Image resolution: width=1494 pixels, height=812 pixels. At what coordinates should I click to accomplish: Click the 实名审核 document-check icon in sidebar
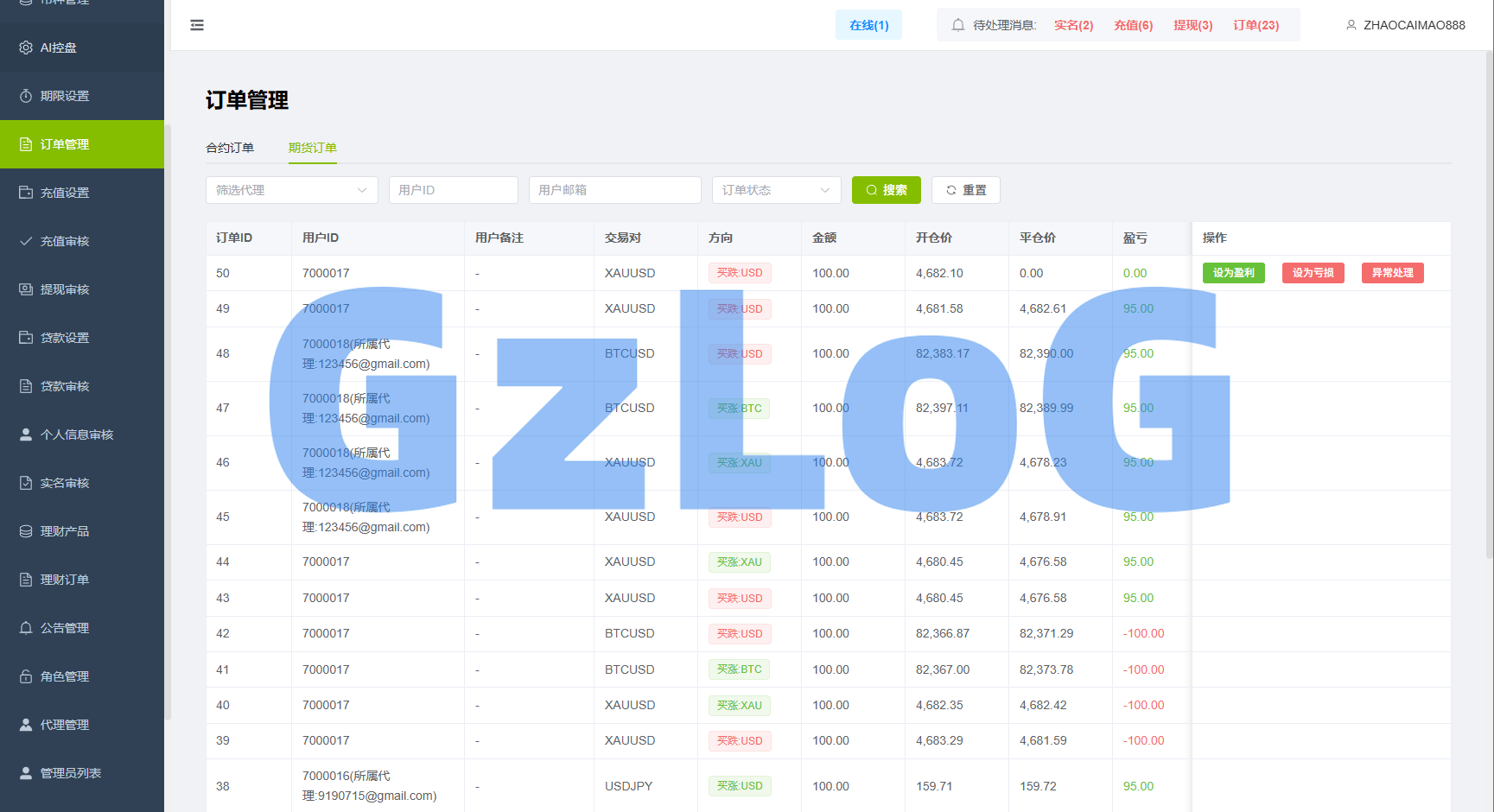(x=26, y=483)
